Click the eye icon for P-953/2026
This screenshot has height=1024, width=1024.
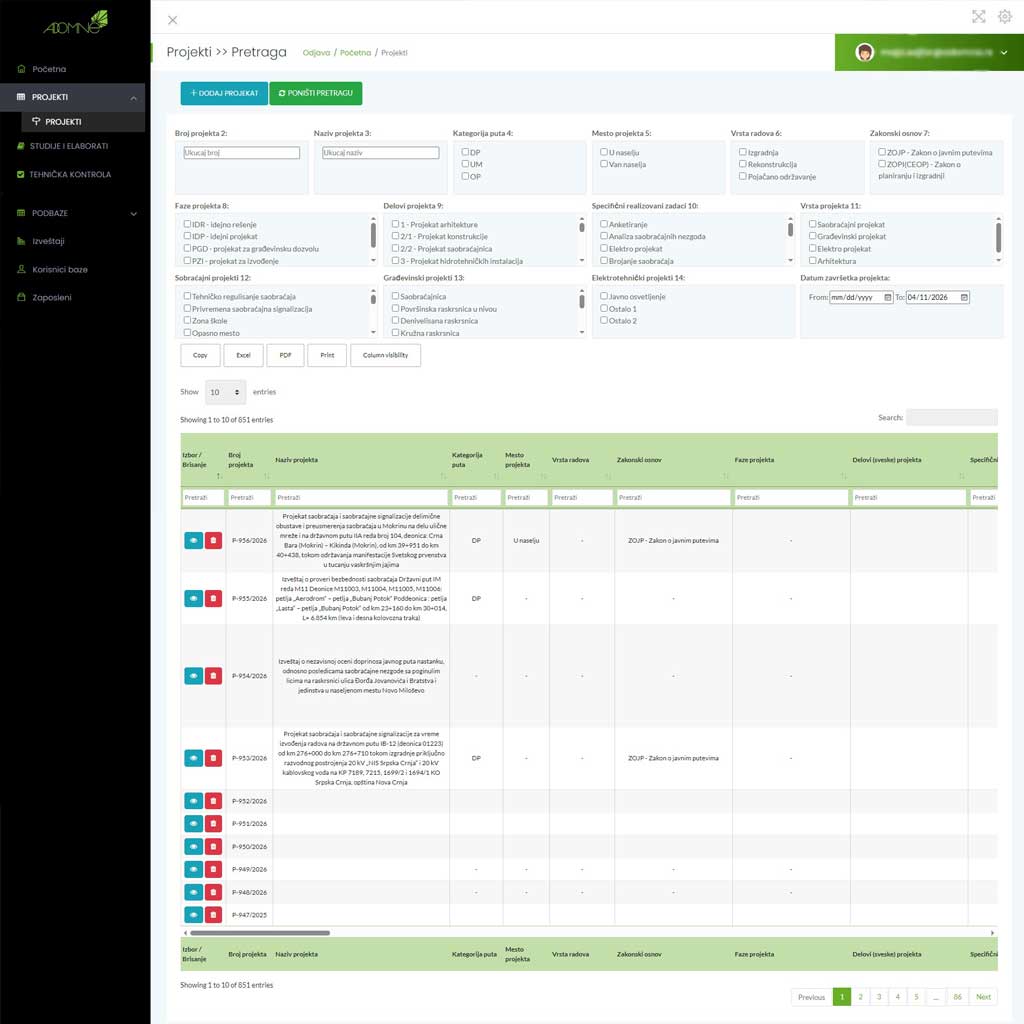coord(193,758)
